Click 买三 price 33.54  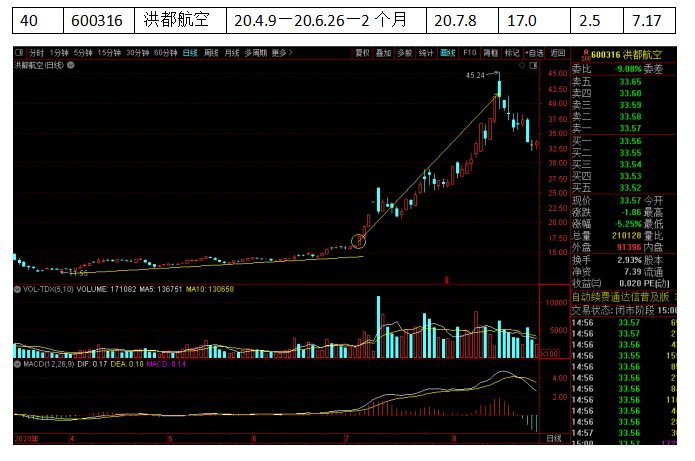point(630,164)
